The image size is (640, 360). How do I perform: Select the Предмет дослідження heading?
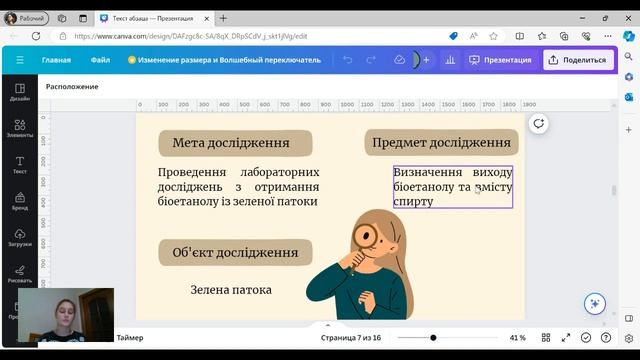[441, 142]
